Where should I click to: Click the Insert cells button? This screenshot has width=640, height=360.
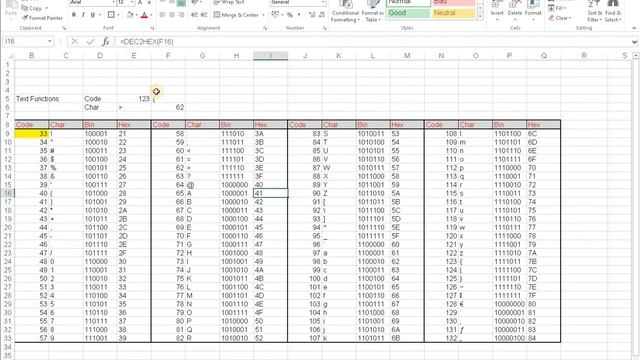pyautogui.click(x=497, y=11)
